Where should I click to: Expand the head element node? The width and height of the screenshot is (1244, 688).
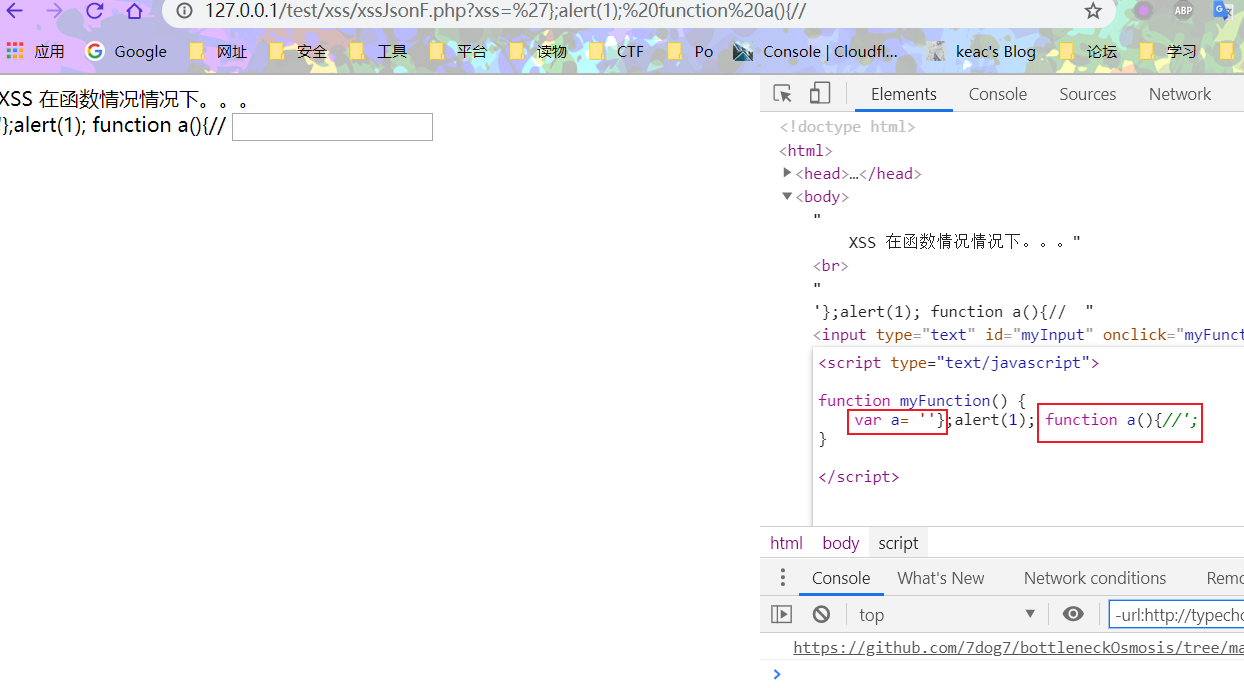point(788,173)
